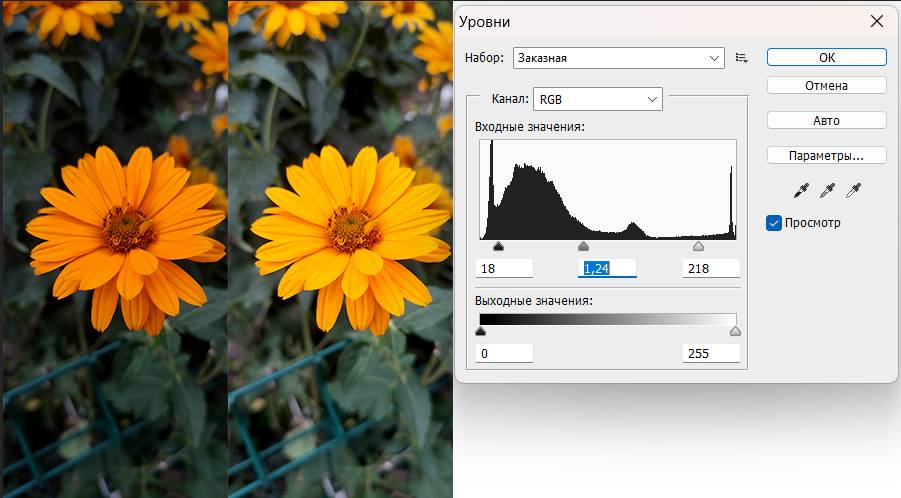The height and width of the screenshot is (498, 901).
Task: Apply auto levels with Авто button
Action: point(826,120)
